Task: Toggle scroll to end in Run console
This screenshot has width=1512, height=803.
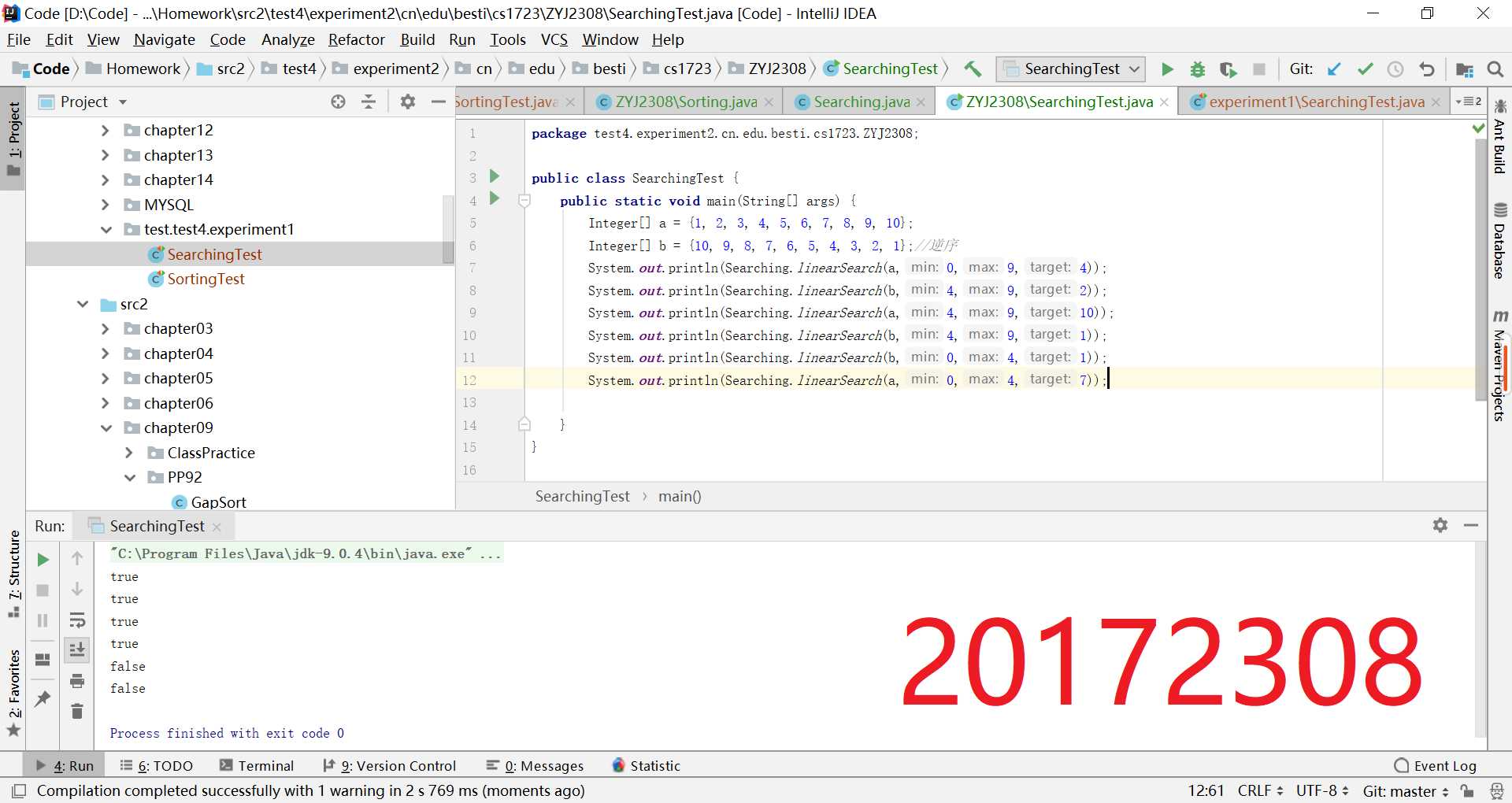Action: (x=77, y=650)
